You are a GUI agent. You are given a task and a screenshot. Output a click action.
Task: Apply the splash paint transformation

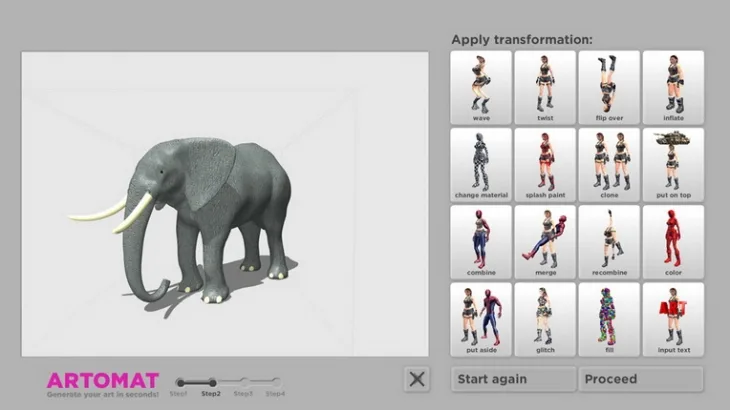click(x=545, y=165)
